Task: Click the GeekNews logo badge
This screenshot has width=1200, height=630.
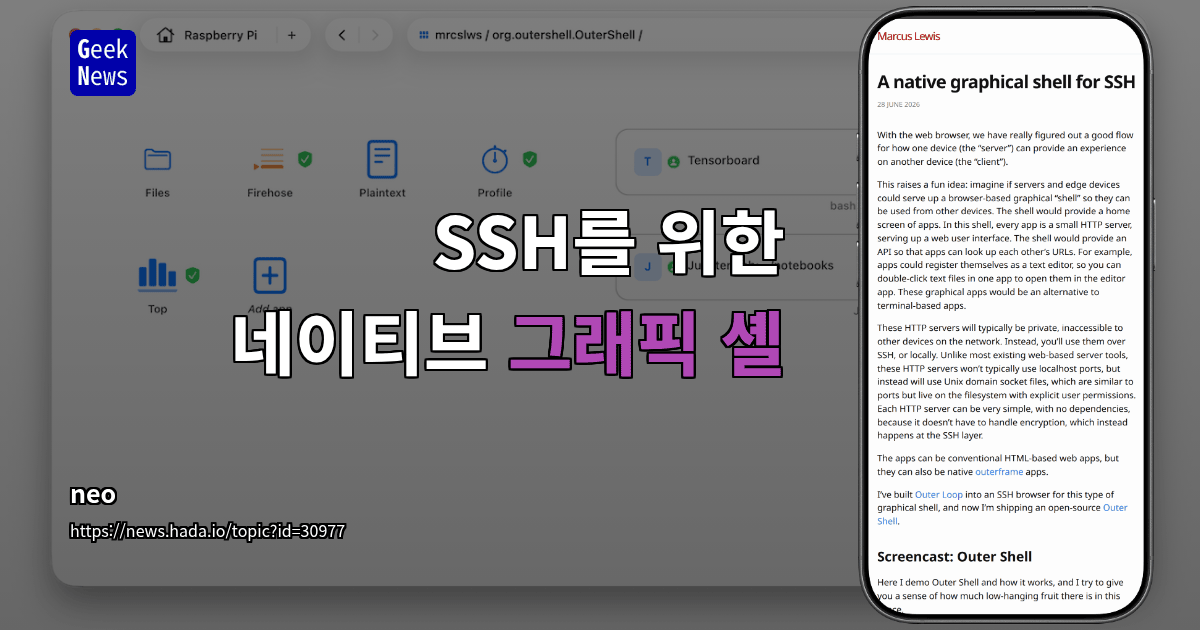Action: point(103,63)
